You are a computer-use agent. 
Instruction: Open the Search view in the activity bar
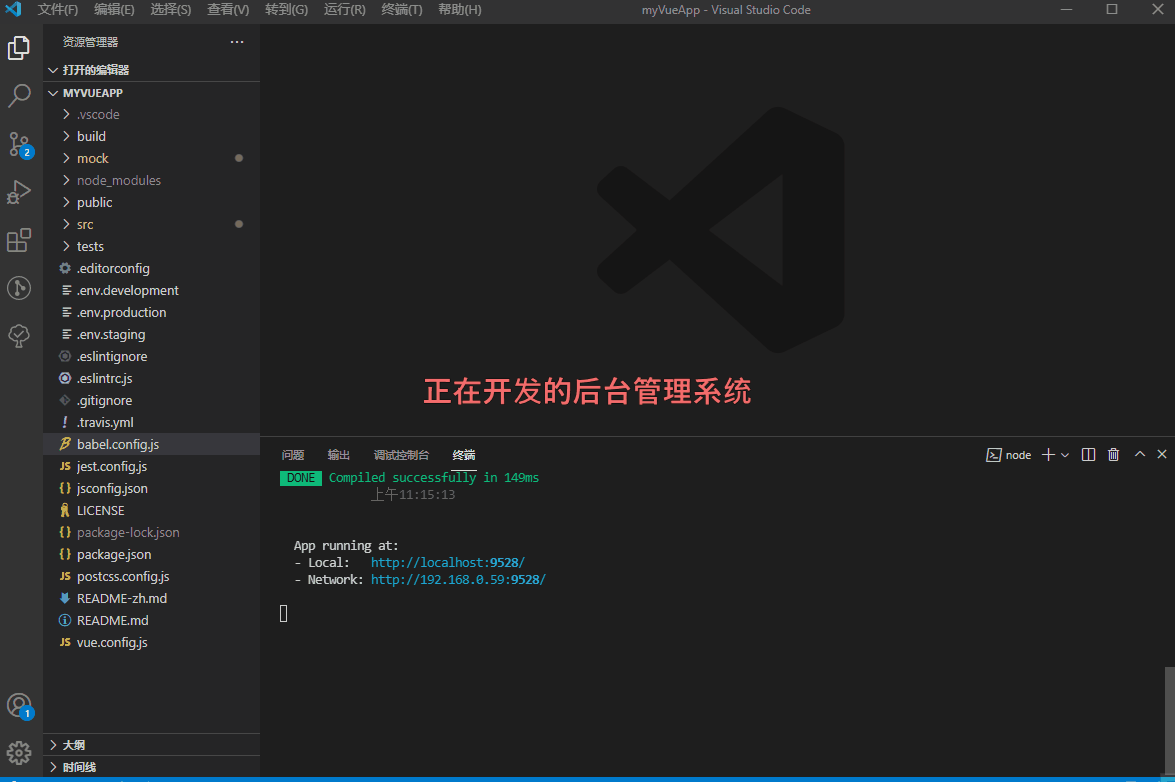click(x=18, y=95)
